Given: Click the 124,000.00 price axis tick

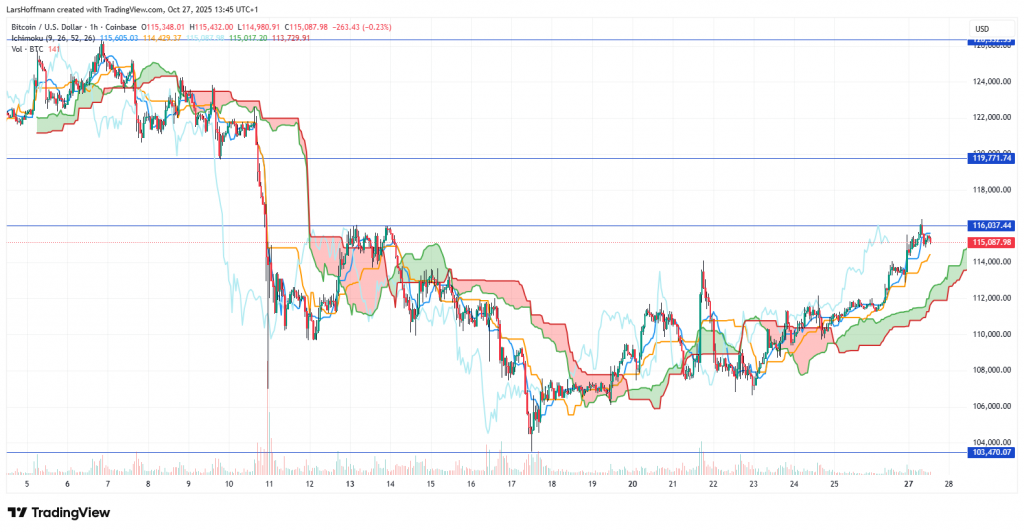Looking at the screenshot, I should [x=991, y=81].
